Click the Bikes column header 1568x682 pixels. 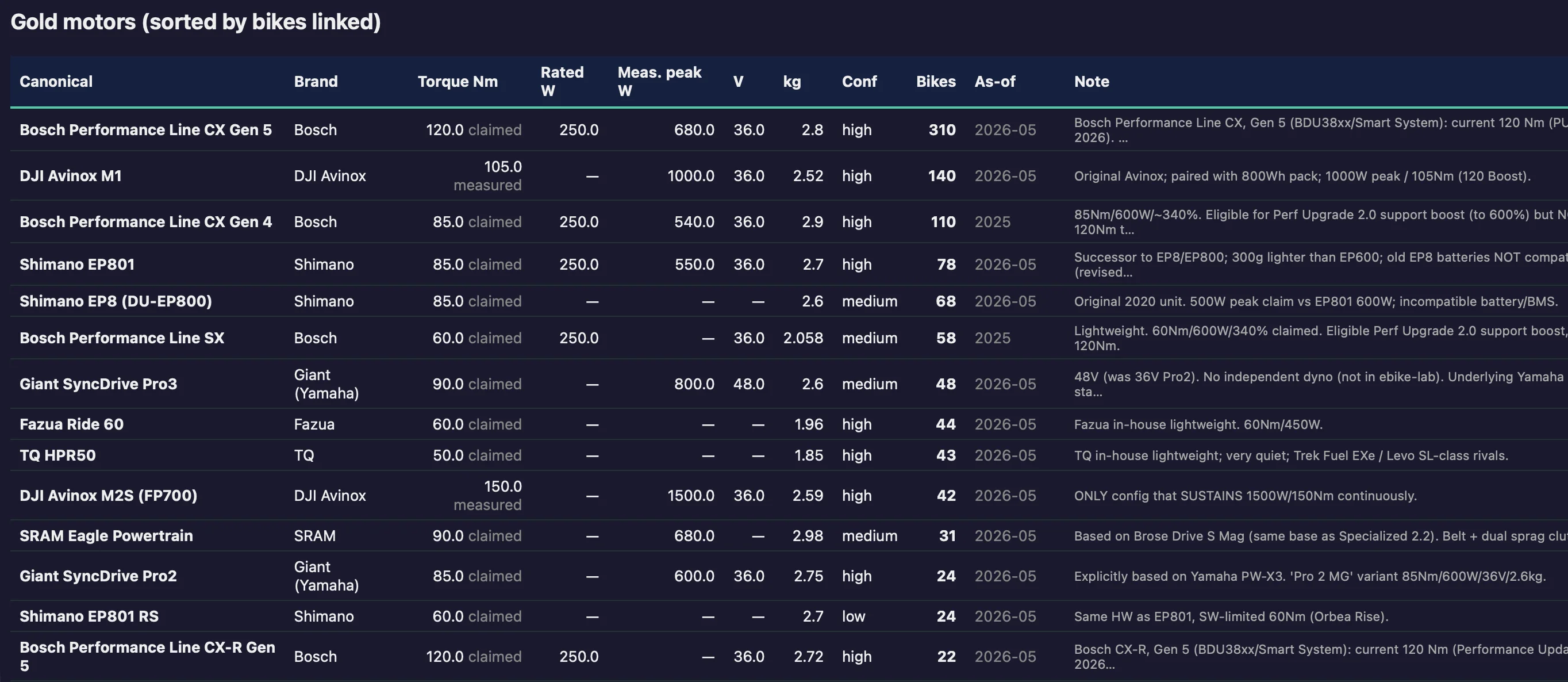(936, 82)
